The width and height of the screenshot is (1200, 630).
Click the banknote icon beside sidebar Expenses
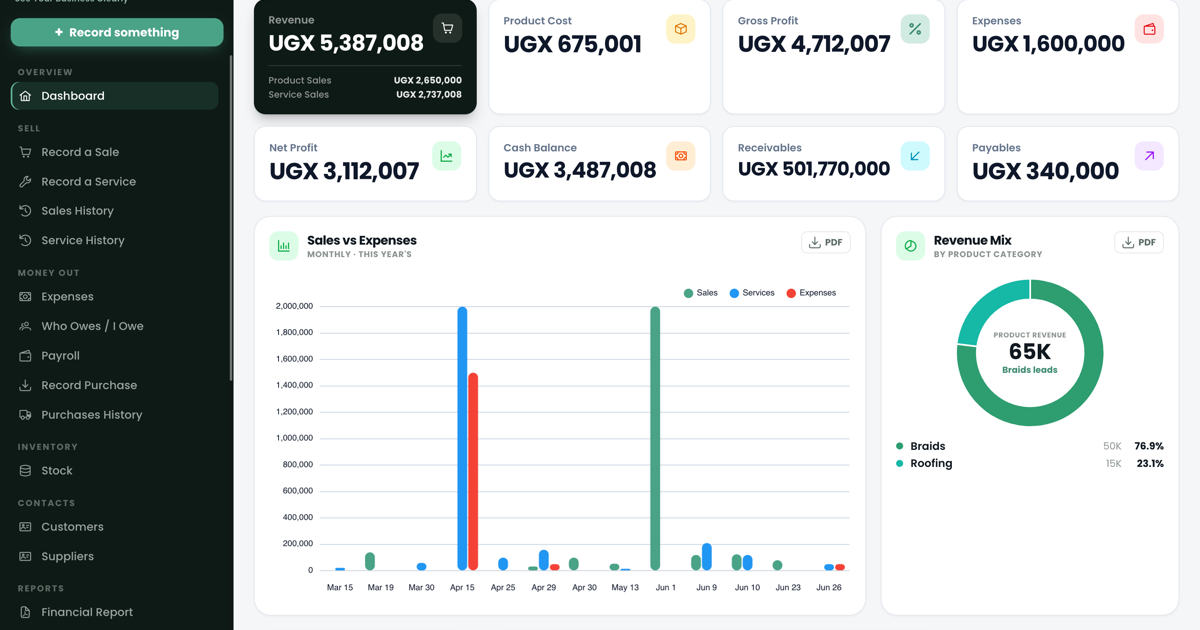point(26,297)
